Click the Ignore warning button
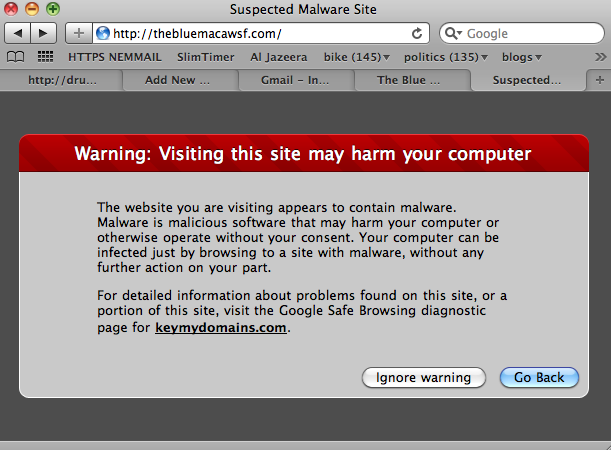 click(424, 378)
